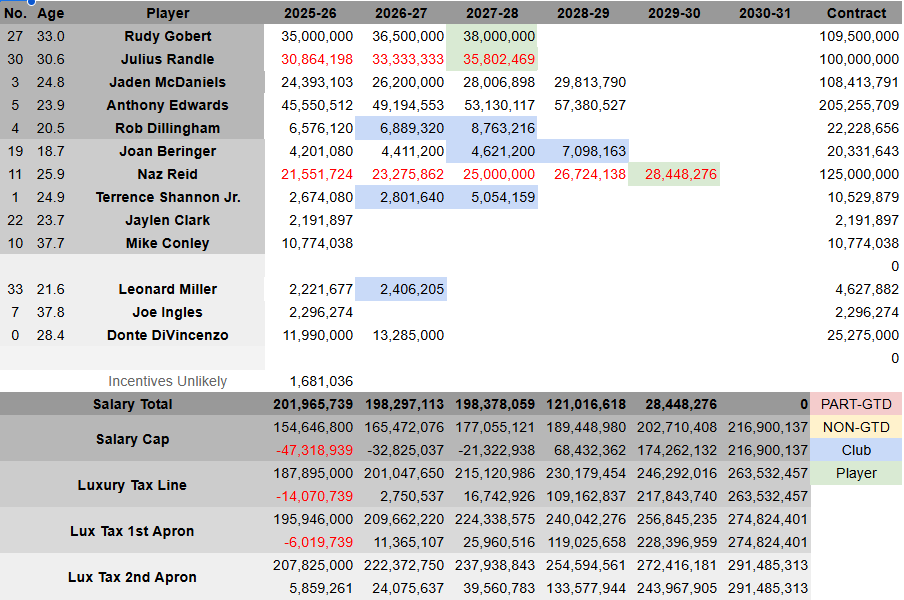Click the Contract column header
The image size is (904, 600).
coord(856,13)
